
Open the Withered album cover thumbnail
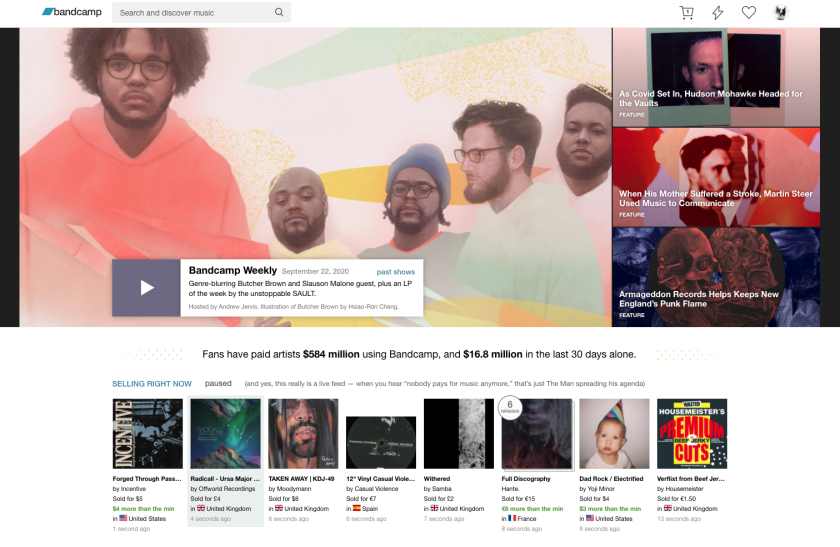pyautogui.click(x=459, y=433)
